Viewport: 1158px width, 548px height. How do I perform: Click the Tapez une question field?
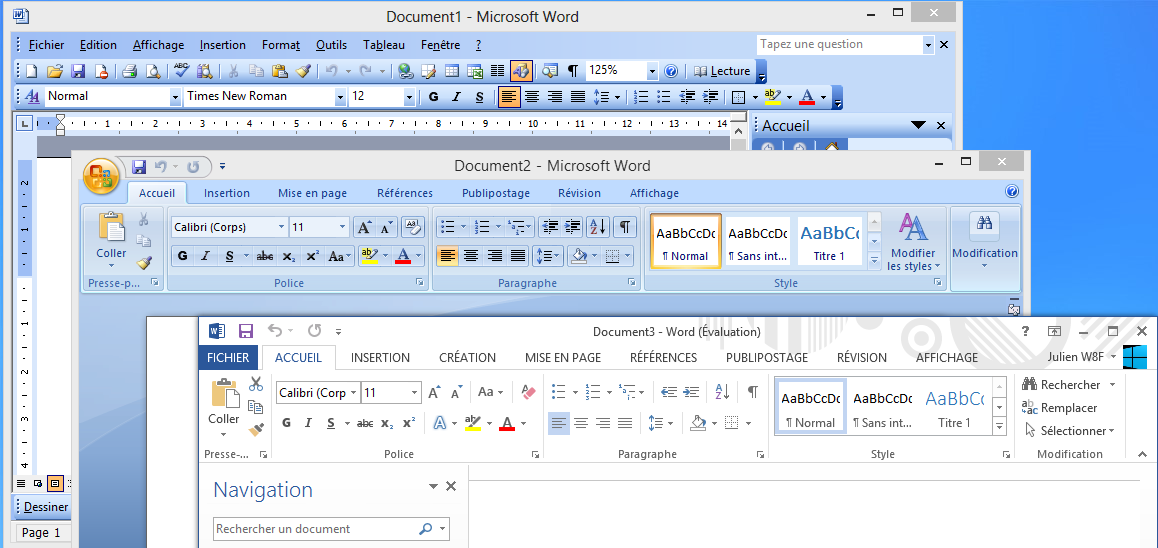[x=839, y=44]
